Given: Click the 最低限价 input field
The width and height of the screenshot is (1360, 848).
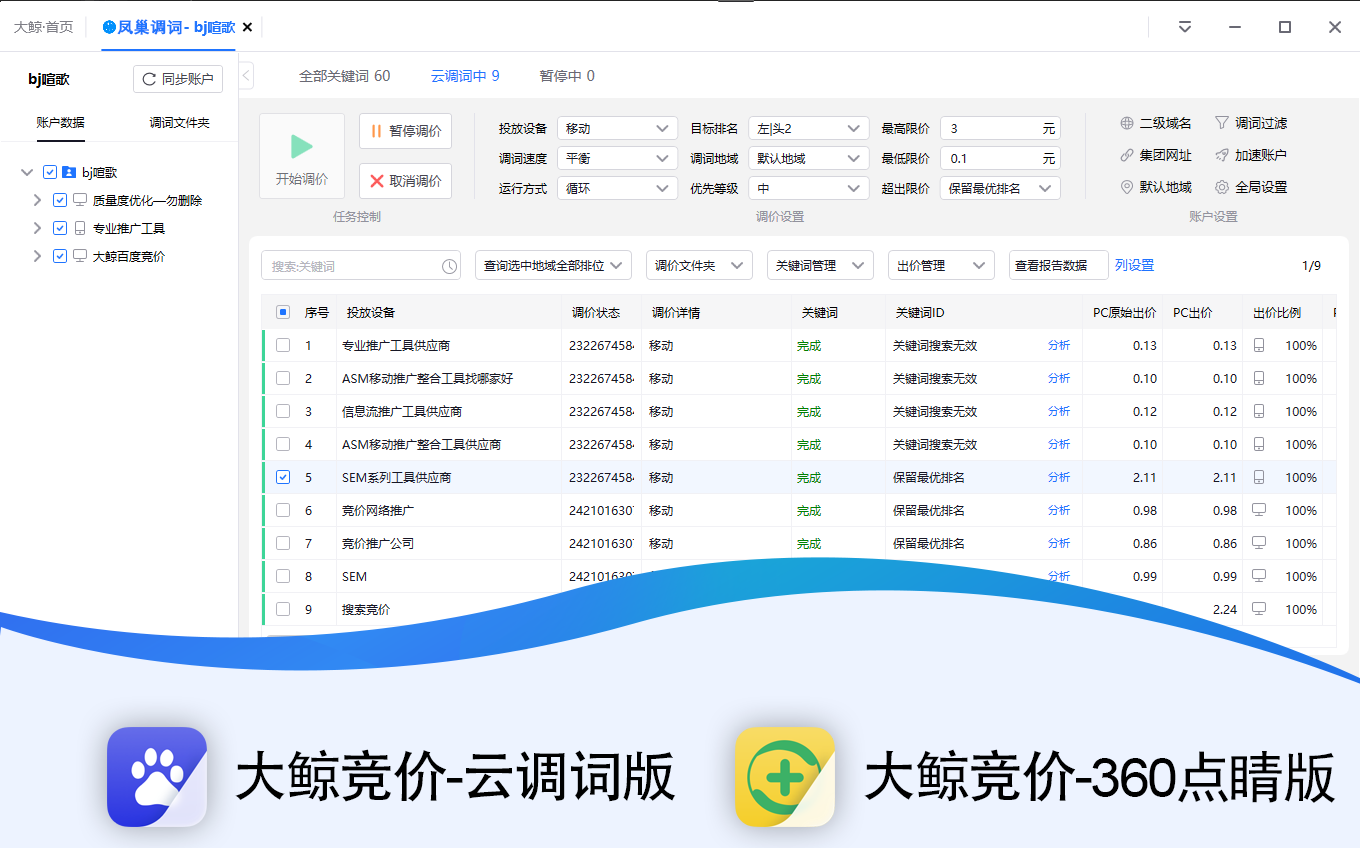Looking at the screenshot, I should point(1000,158).
